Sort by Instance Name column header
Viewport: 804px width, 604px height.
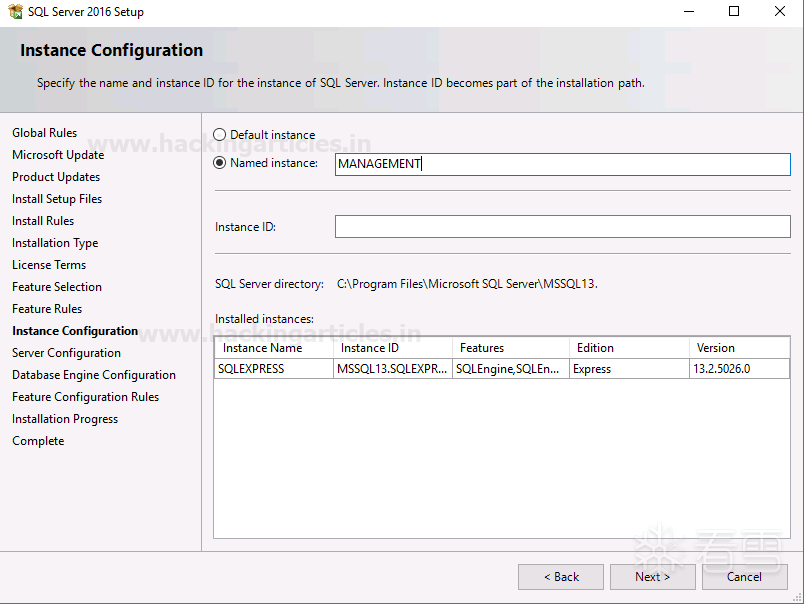(273, 348)
